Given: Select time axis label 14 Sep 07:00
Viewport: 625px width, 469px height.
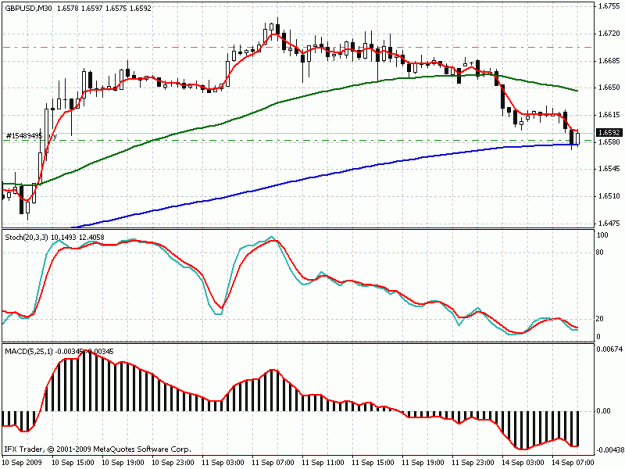Looking at the screenshot, I should 573,463.
